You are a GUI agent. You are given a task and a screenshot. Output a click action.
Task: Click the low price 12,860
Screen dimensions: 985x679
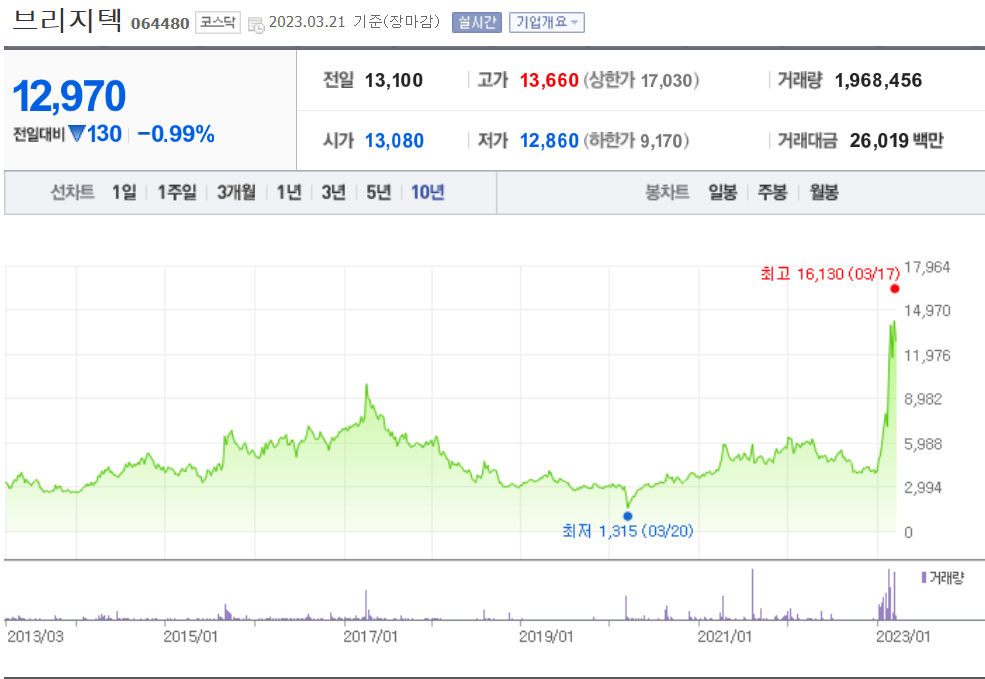coord(549,141)
